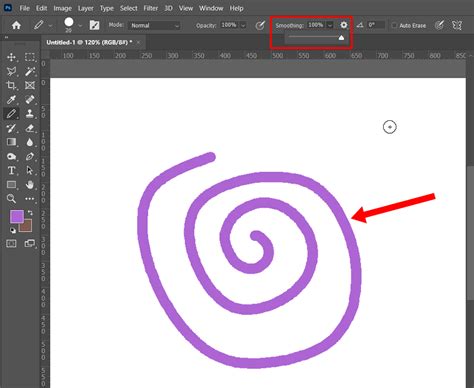The width and height of the screenshot is (474, 388).
Task: Select the Rectangle shape tool
Action: 11,184
